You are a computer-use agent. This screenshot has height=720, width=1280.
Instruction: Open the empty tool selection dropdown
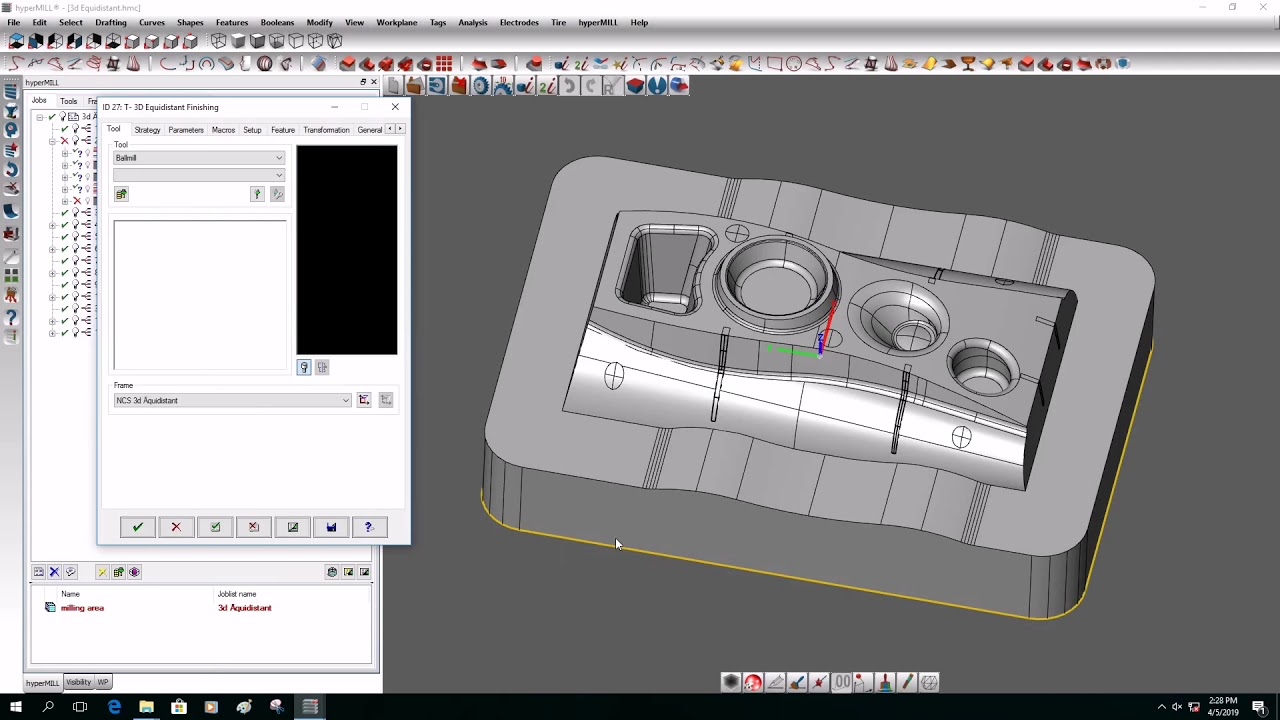pos(199,176)
